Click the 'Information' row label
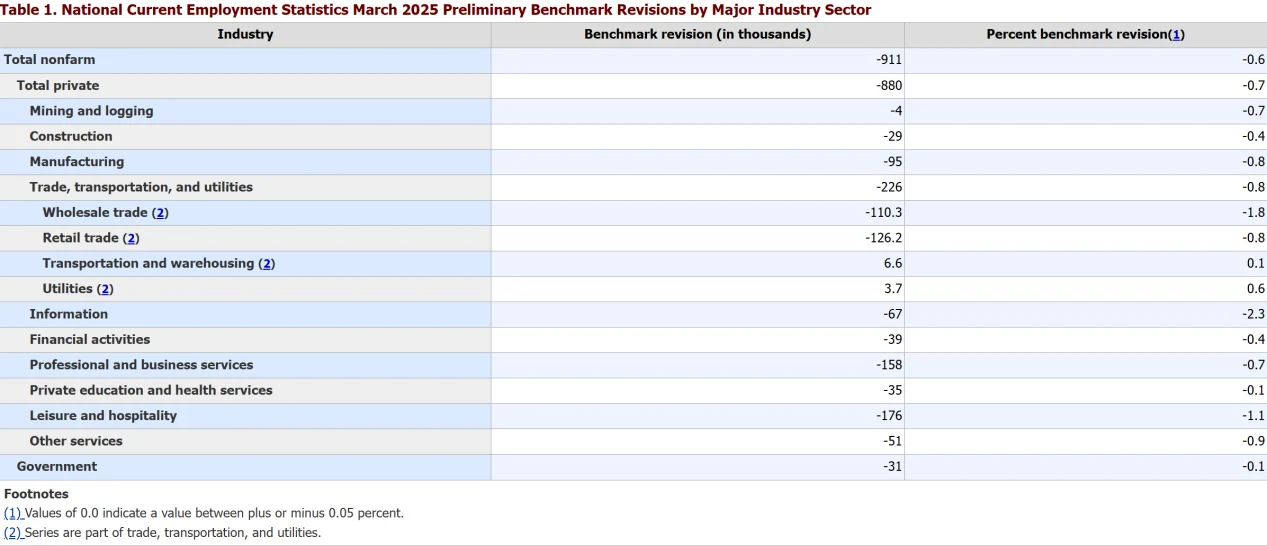Viewport: 1267px width, 546px height. click(x=69, y=314)
